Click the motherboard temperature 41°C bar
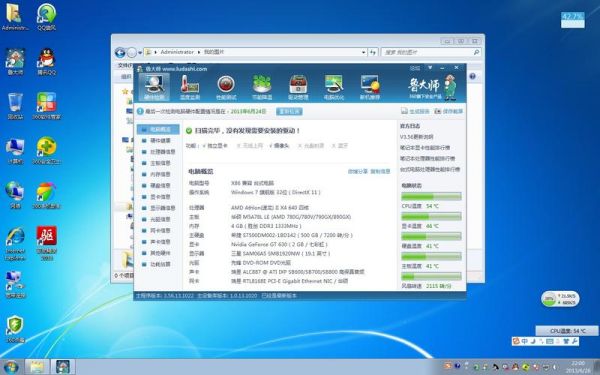The image size is (600, 375). [x=431, y=256]
